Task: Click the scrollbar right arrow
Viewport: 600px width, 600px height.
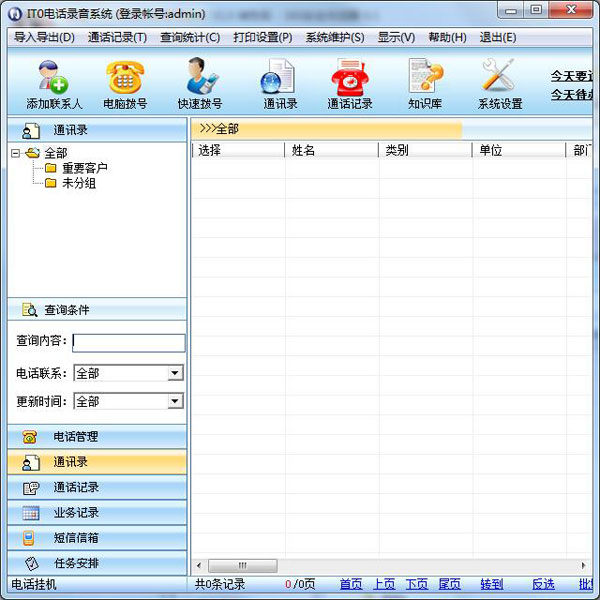Action: point(584,565)
